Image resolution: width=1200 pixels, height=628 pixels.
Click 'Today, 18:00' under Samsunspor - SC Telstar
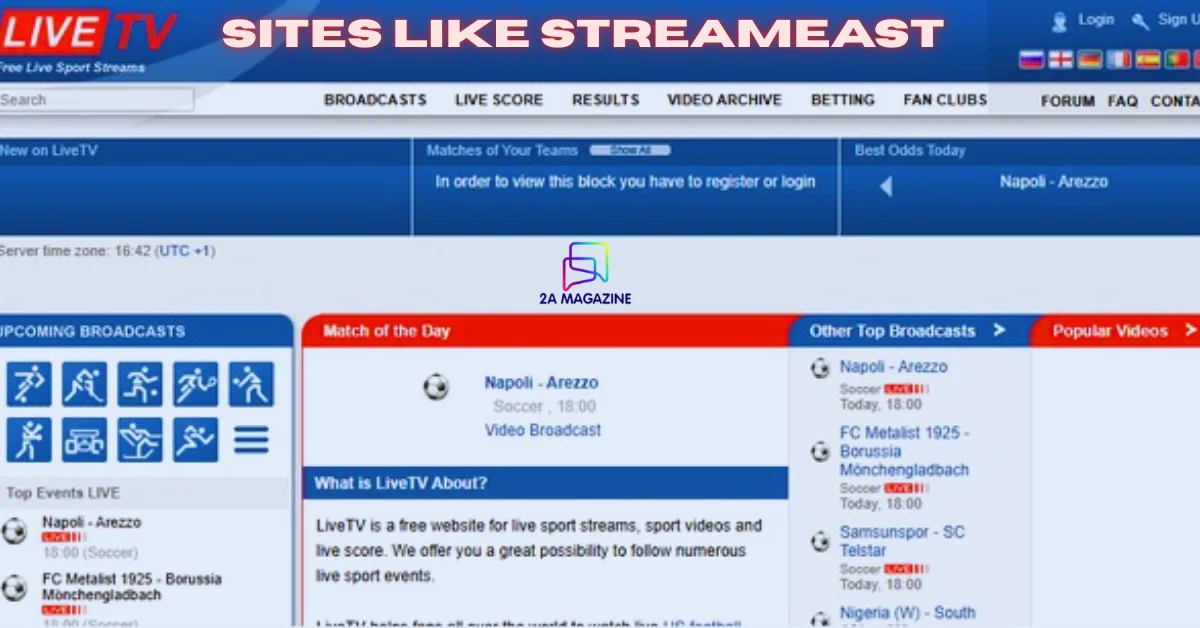point(881,584)
